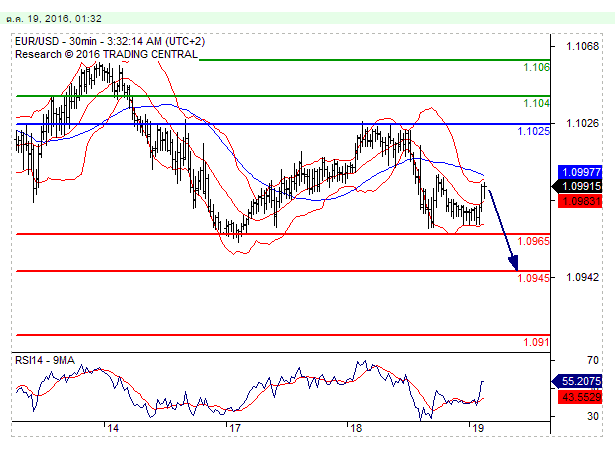Click the RSI14 - 9MA indicator label
The height and width of the screenshot is (455, 615).
coord(45,360)
